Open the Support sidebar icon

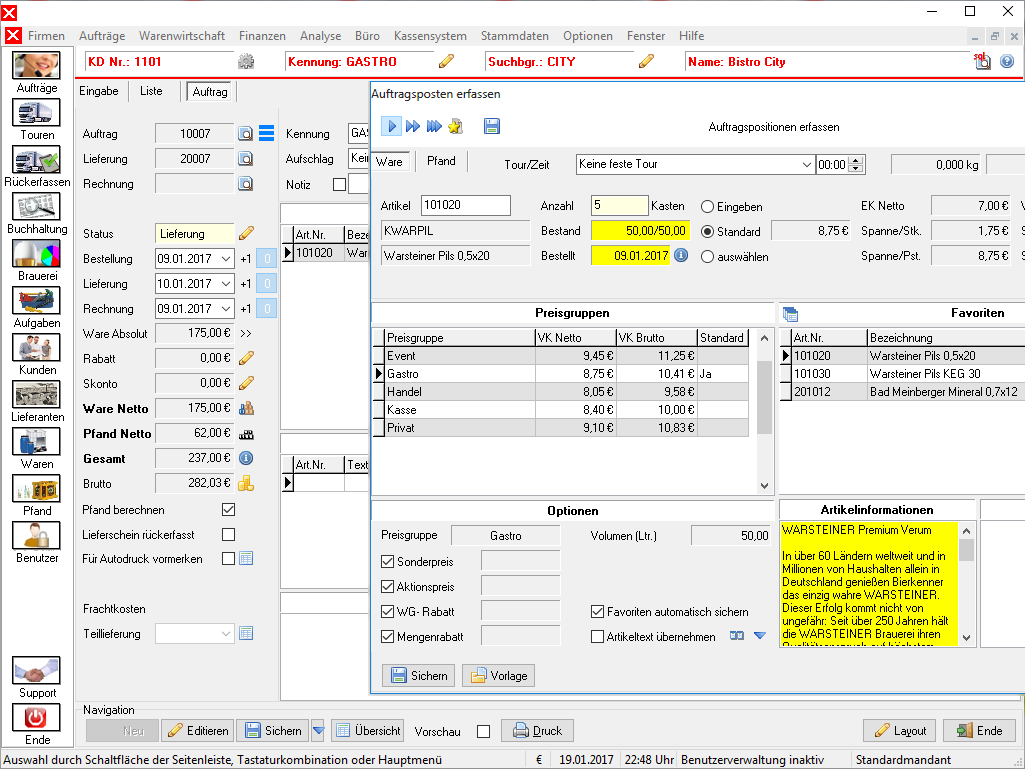(x=37, y=671)
